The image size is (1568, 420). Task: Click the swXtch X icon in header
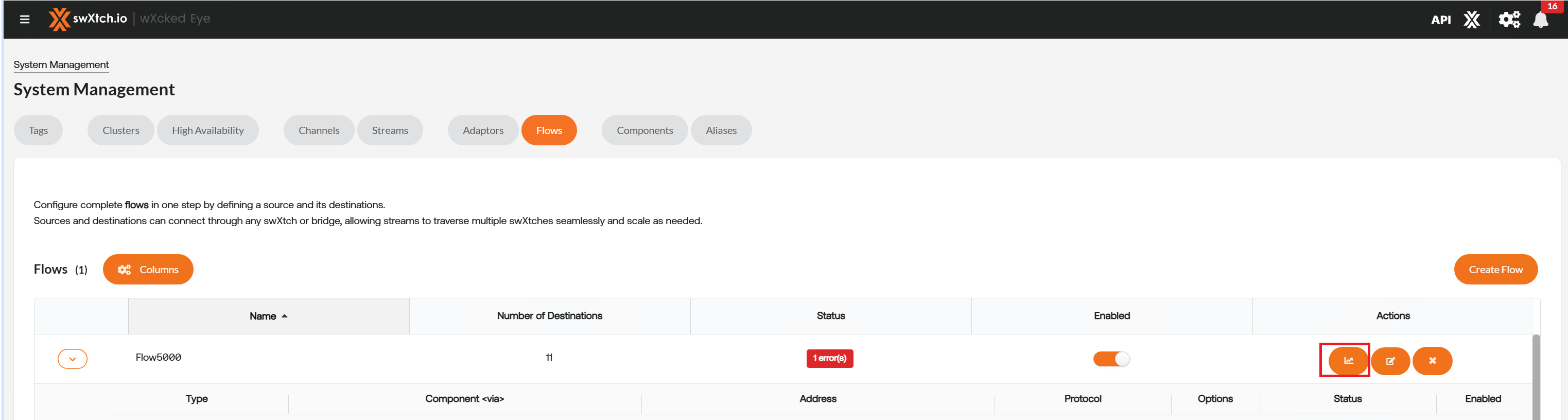[x=1471, y=20]
